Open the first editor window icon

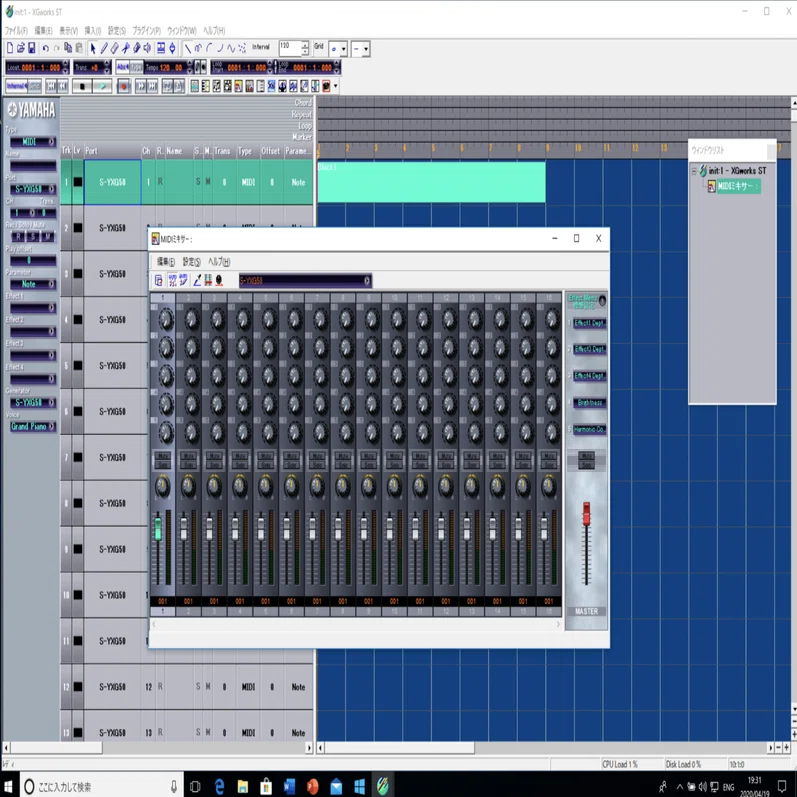coord(194,86)
